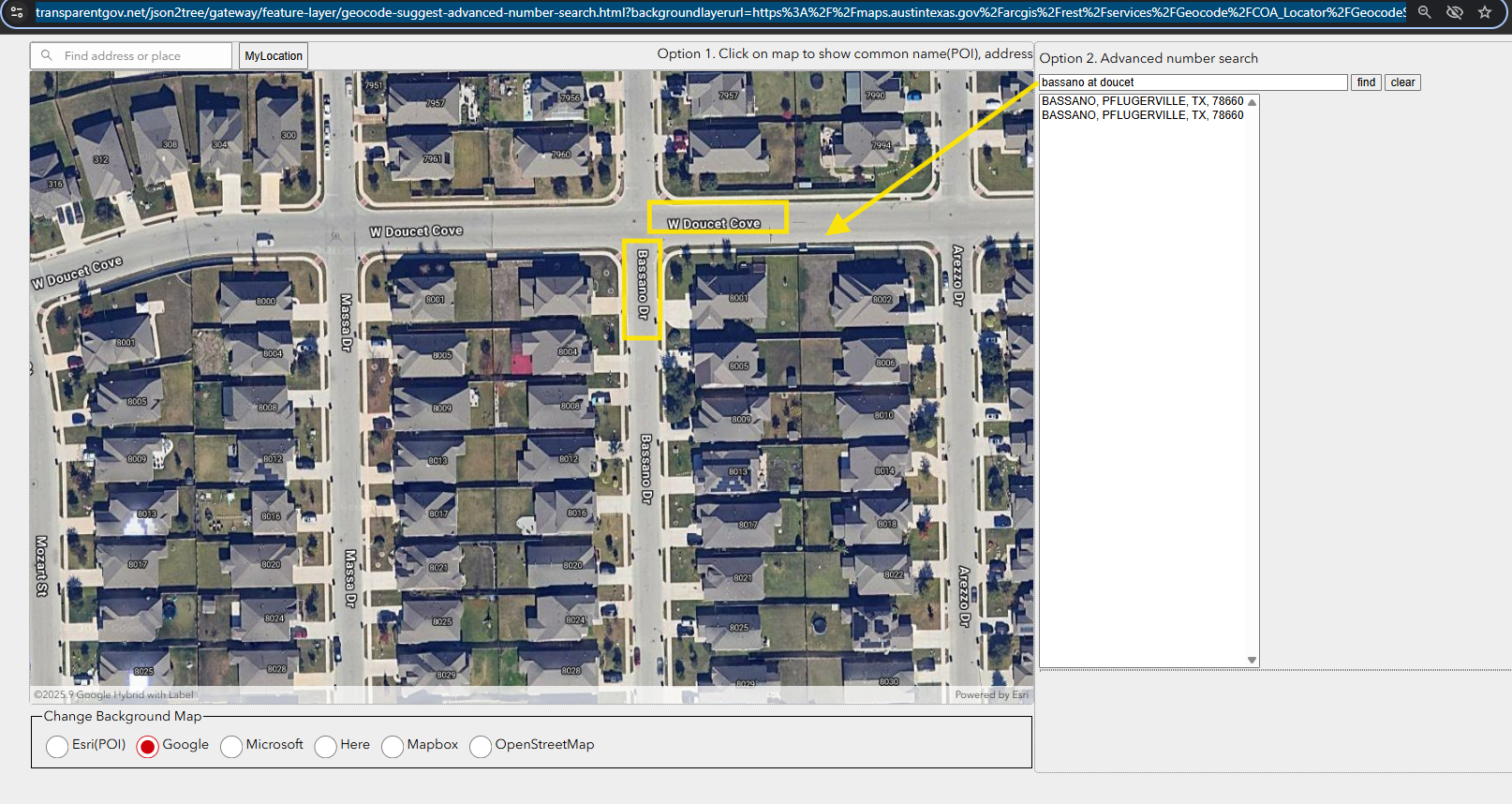
Task: Switch background map to Microsoft
Action: tap(231, 746)
